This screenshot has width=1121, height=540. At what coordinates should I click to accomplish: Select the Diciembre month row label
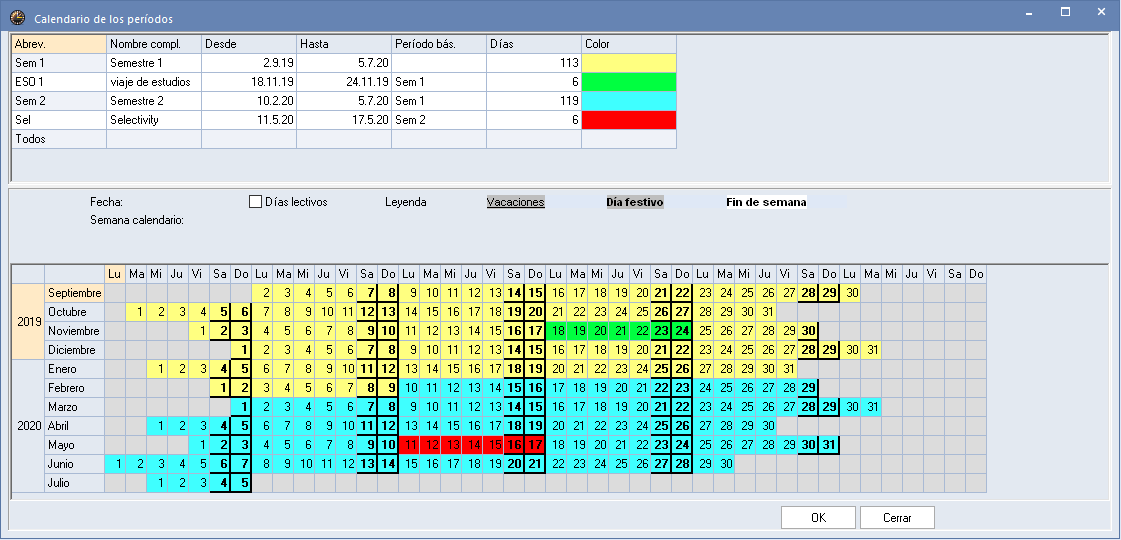[74, 350]
